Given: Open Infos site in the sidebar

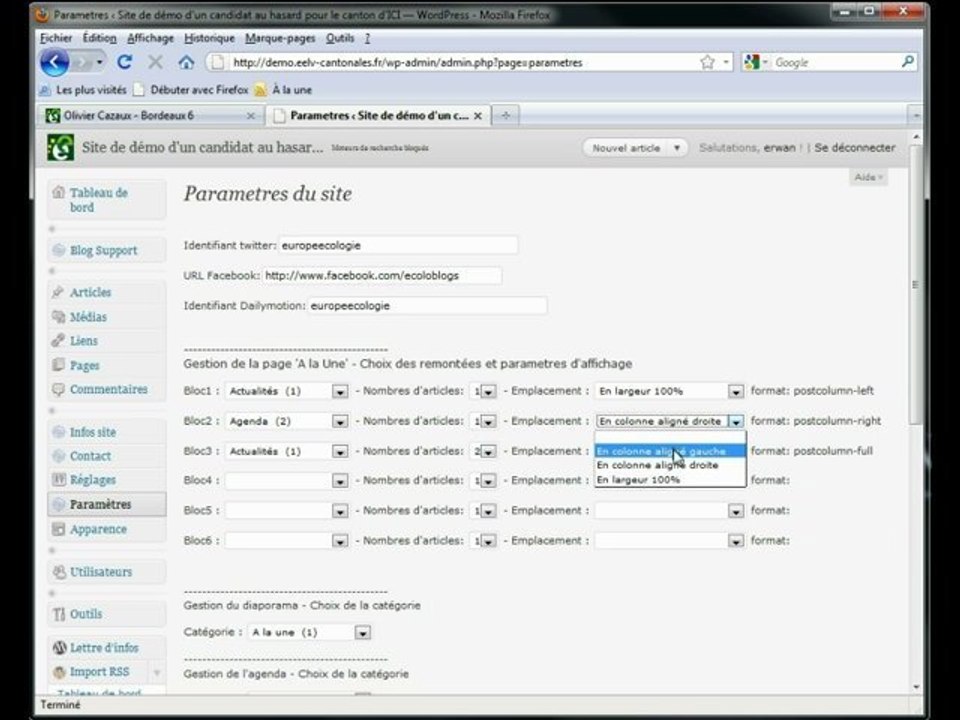Looking at the screenshot, I should coord(107,432).
